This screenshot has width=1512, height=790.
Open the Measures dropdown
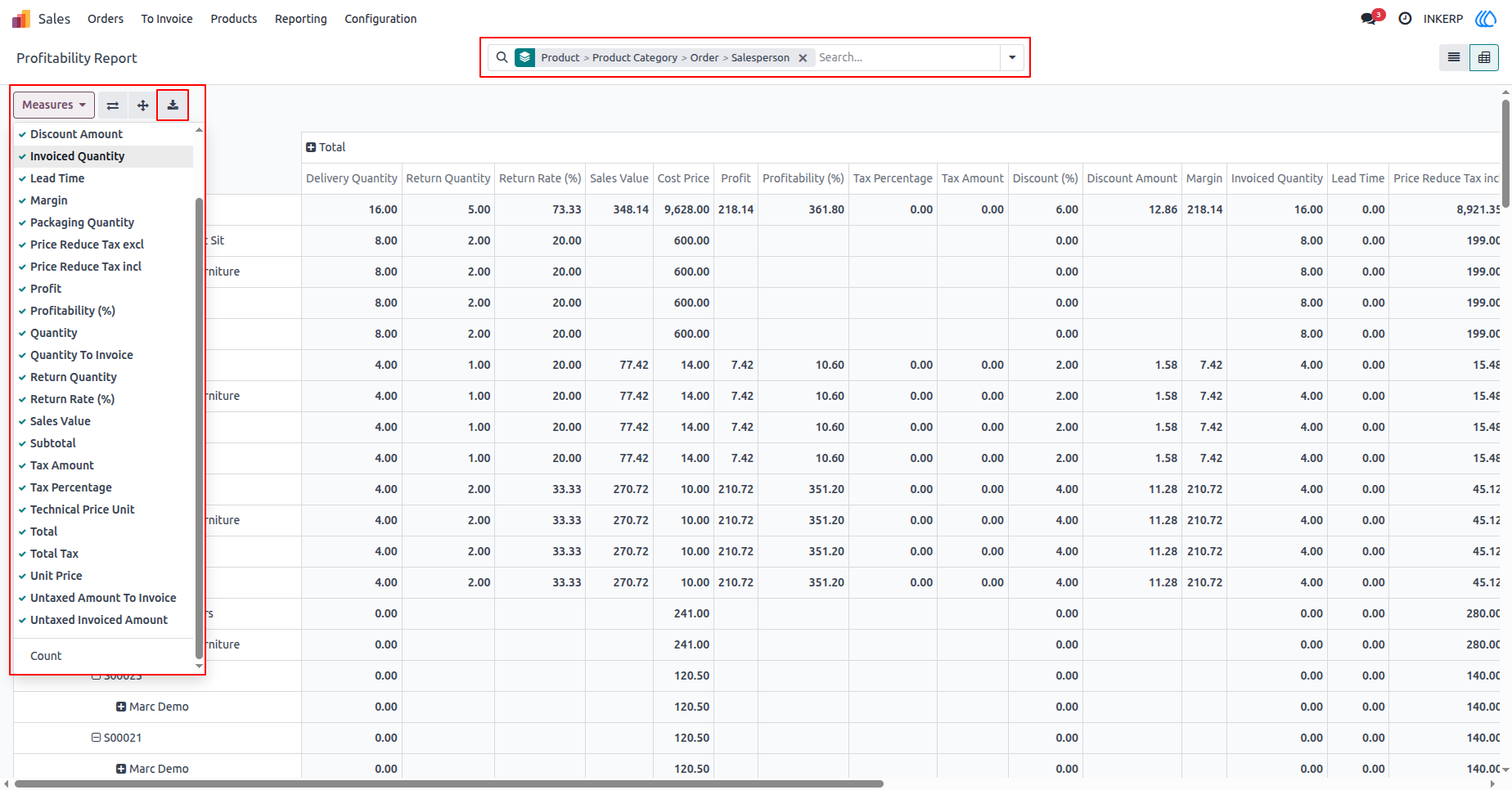pos(54,105)
